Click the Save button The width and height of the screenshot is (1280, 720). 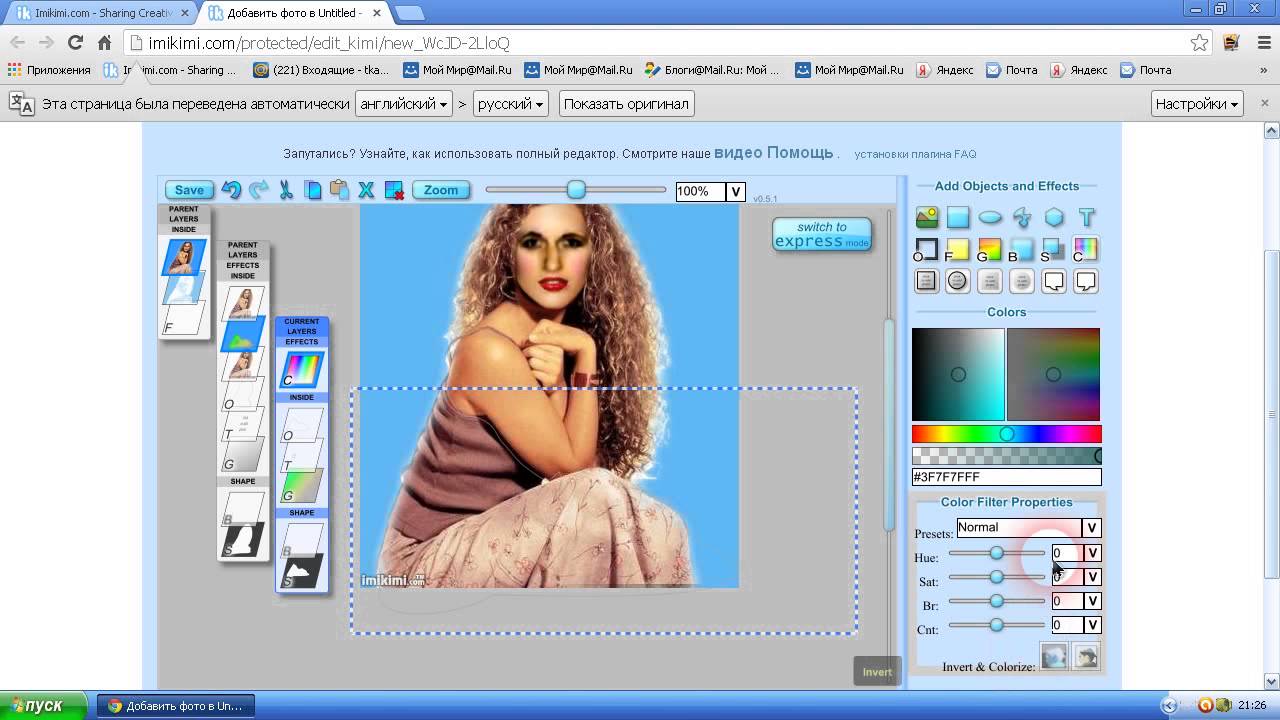point(189,190)
